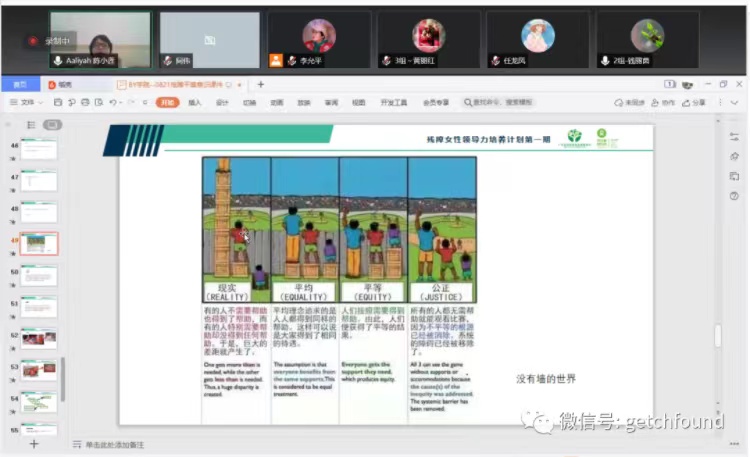Select the 开始 (Home) ribbon tab

(x=166, y=102)
